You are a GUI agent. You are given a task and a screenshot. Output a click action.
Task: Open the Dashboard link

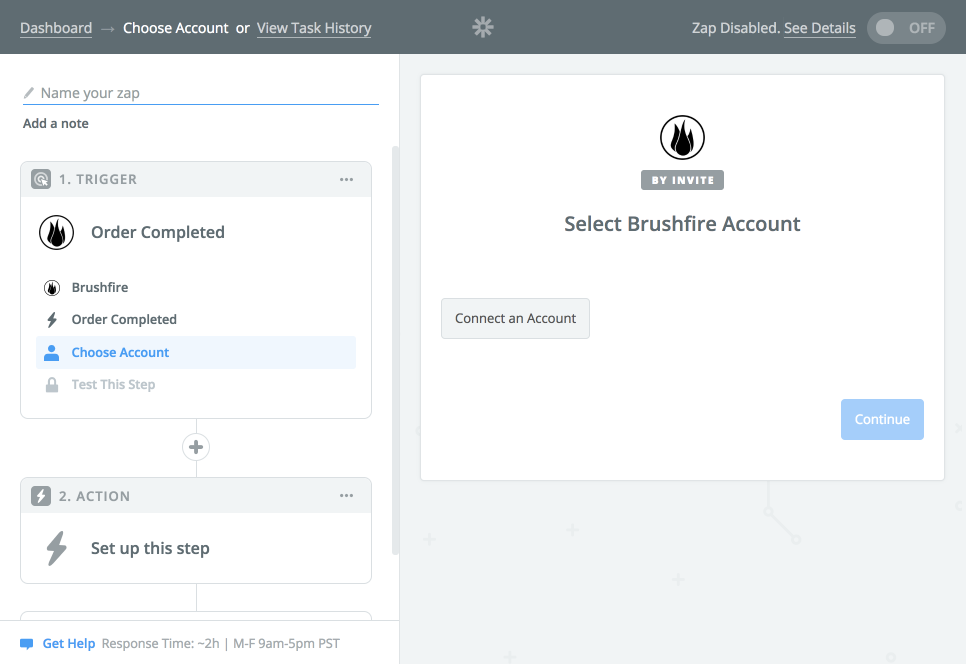coord(56,28)
